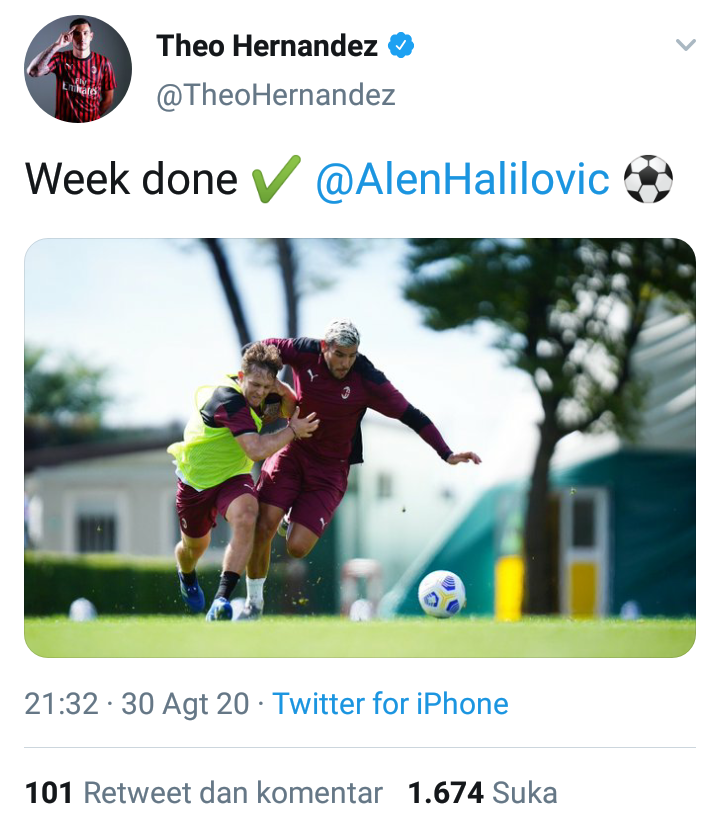Click the 21:32 tweet timestamp
720x830 pixels.
[x=61, y=703]
